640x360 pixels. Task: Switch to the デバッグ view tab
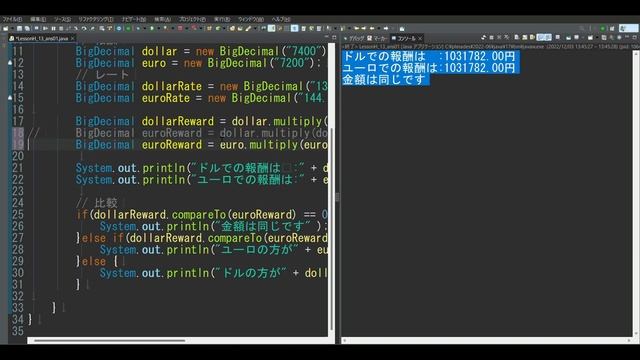(x=354, y=38)
